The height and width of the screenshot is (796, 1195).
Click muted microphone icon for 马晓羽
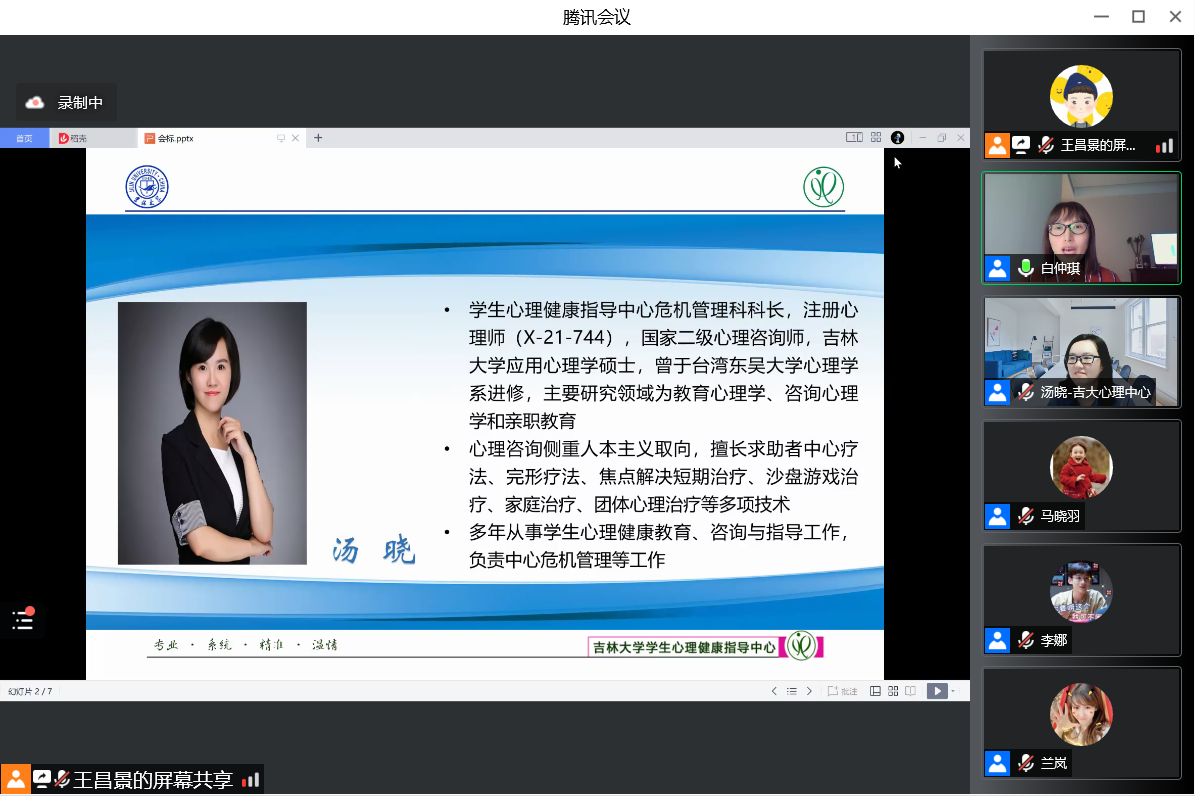[x=1025, y=517]
